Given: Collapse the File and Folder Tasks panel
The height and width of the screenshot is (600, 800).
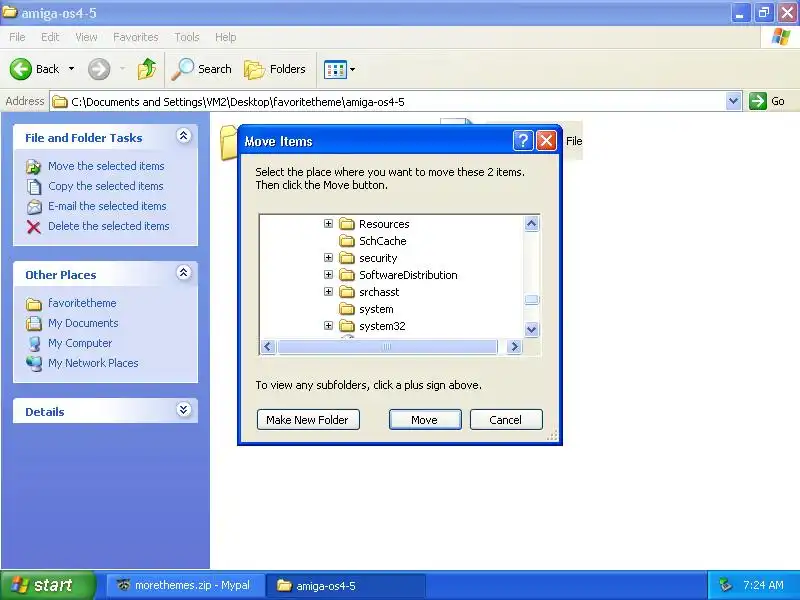Looking at the screenshot, I should [184, 136].
